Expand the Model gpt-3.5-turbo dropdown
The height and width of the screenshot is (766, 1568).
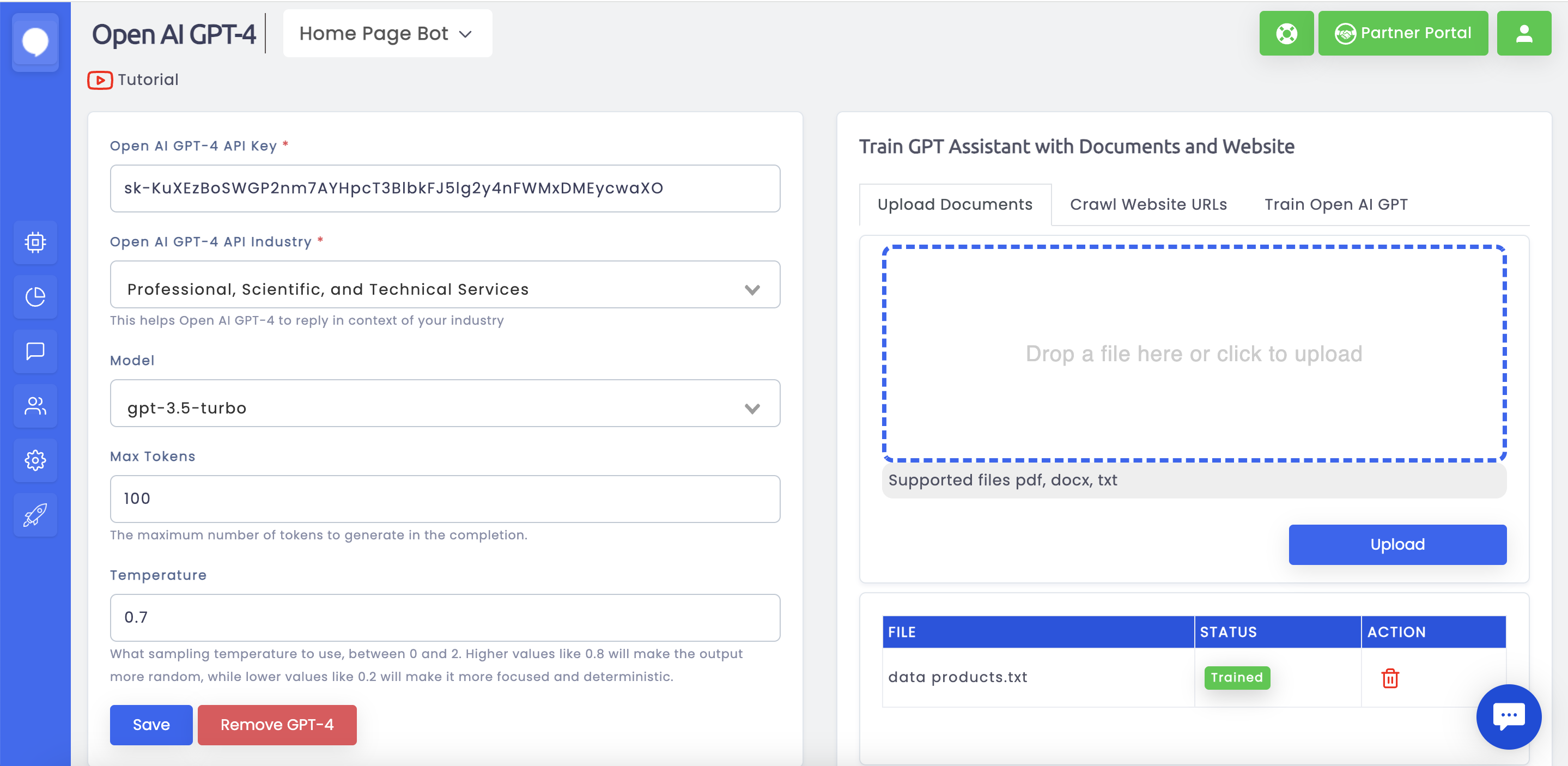point(445,404)
